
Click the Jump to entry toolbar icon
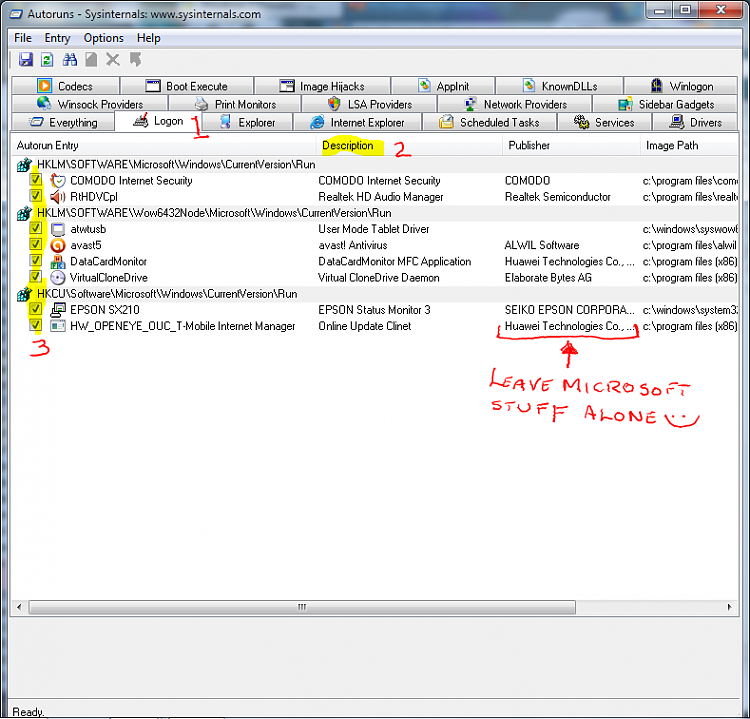[135, 60]
